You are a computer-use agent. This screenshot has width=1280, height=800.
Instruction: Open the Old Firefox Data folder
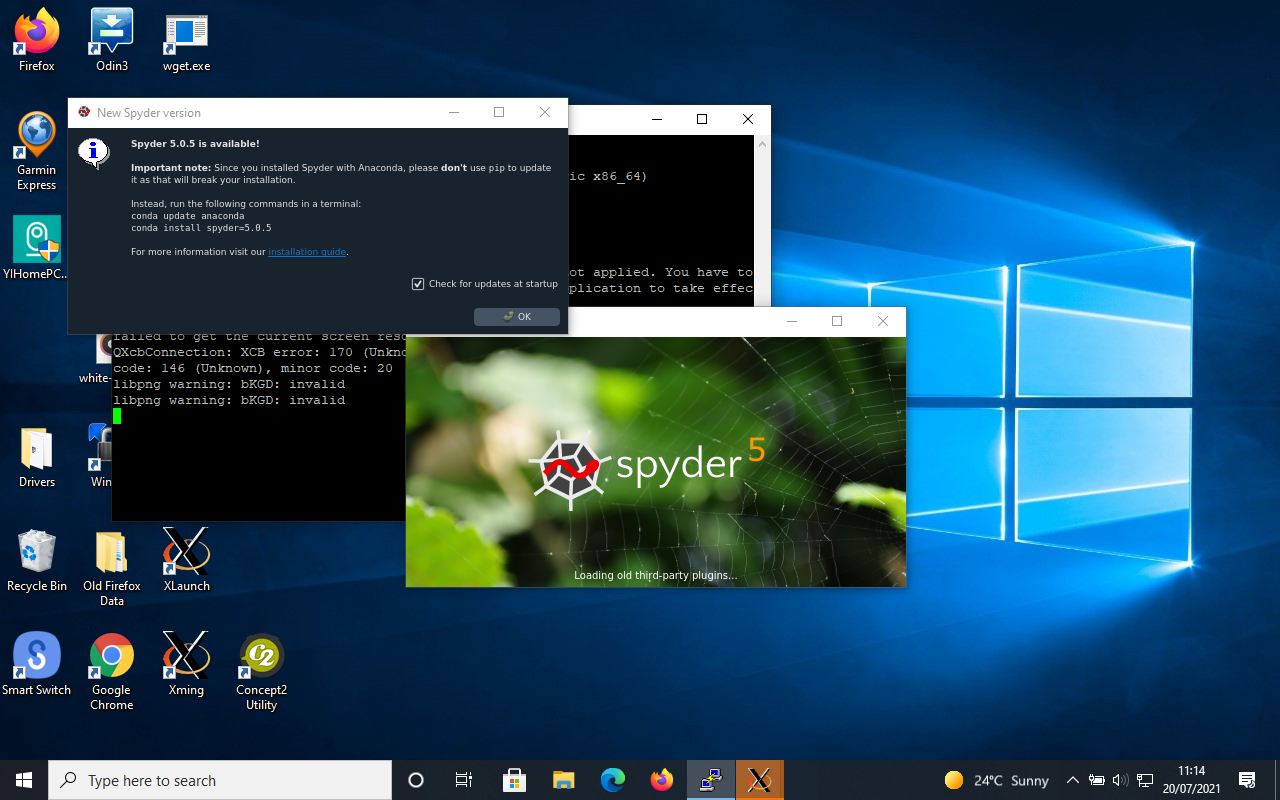112,568
